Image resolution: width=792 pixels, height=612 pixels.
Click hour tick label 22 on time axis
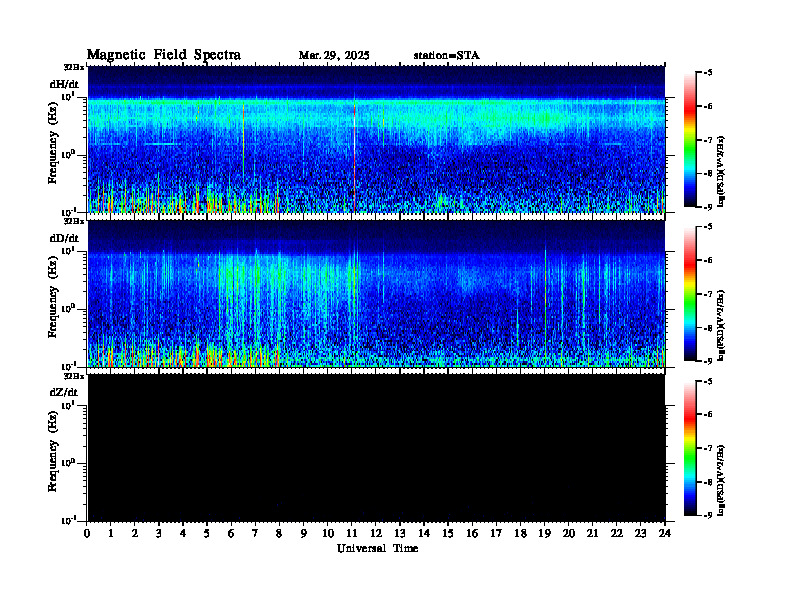[617, 534]
